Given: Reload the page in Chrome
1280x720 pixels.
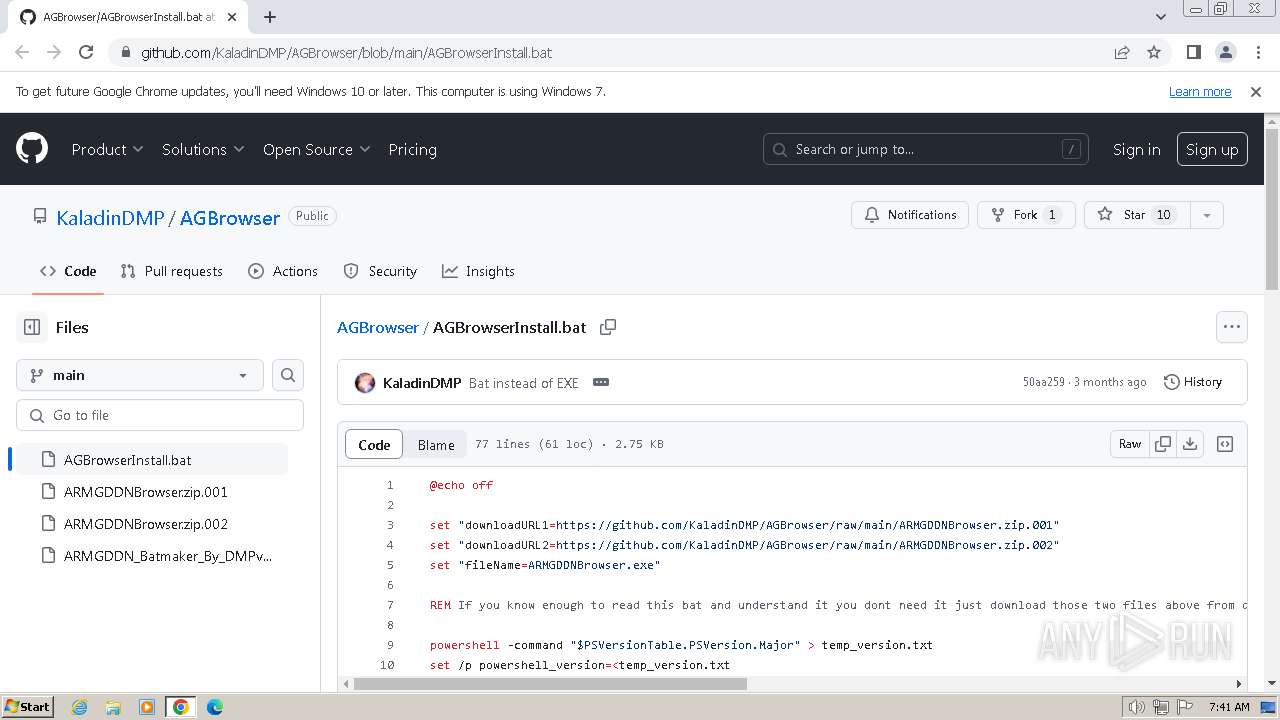Looking at the screenshot, I should [86, 52].
